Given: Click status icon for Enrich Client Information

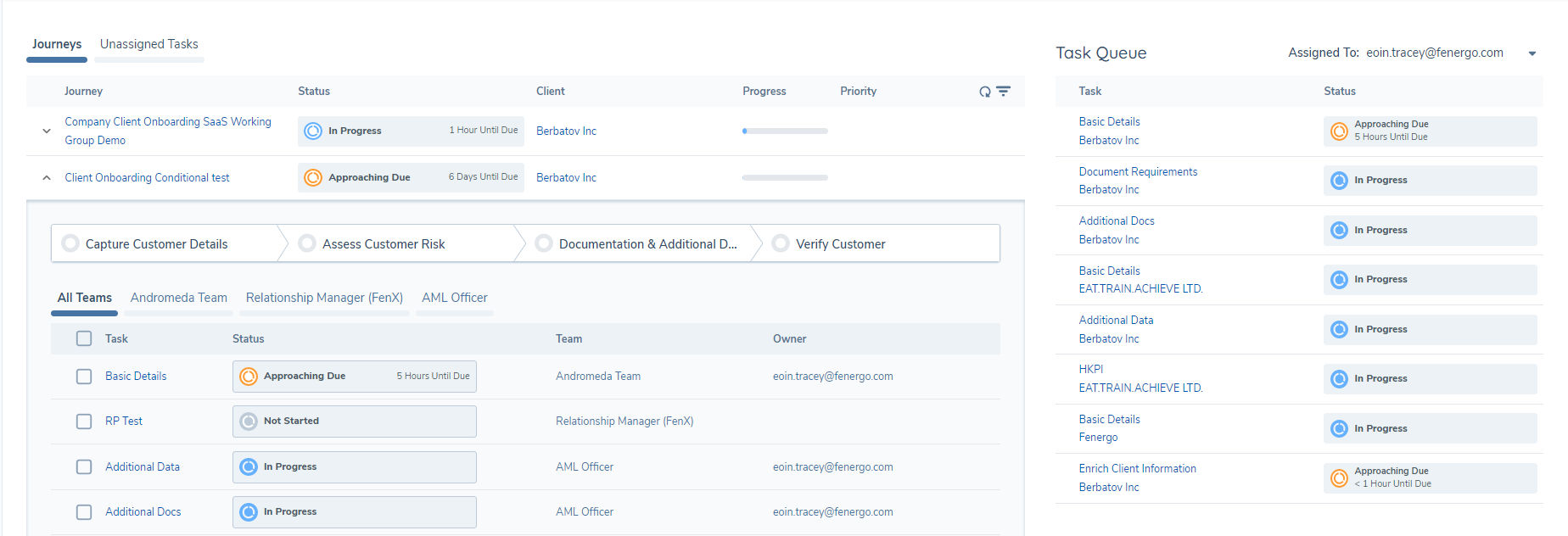Looking at the screenshot, I should tap(1339, 477).
